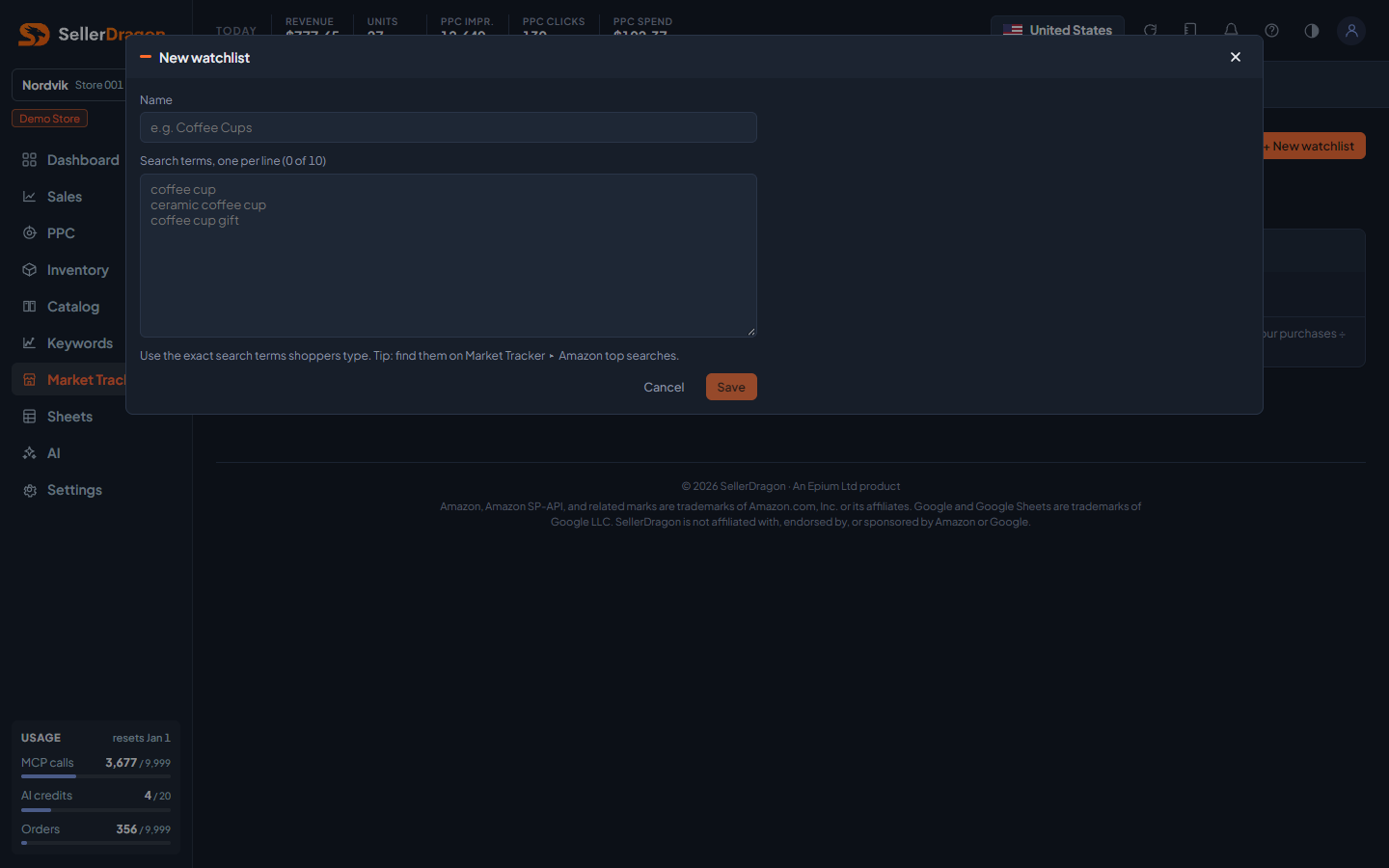This screenshot has width=1389, height=868.
Task: Click the docs icon beside the bell
Action: [x=1190, y=30]
